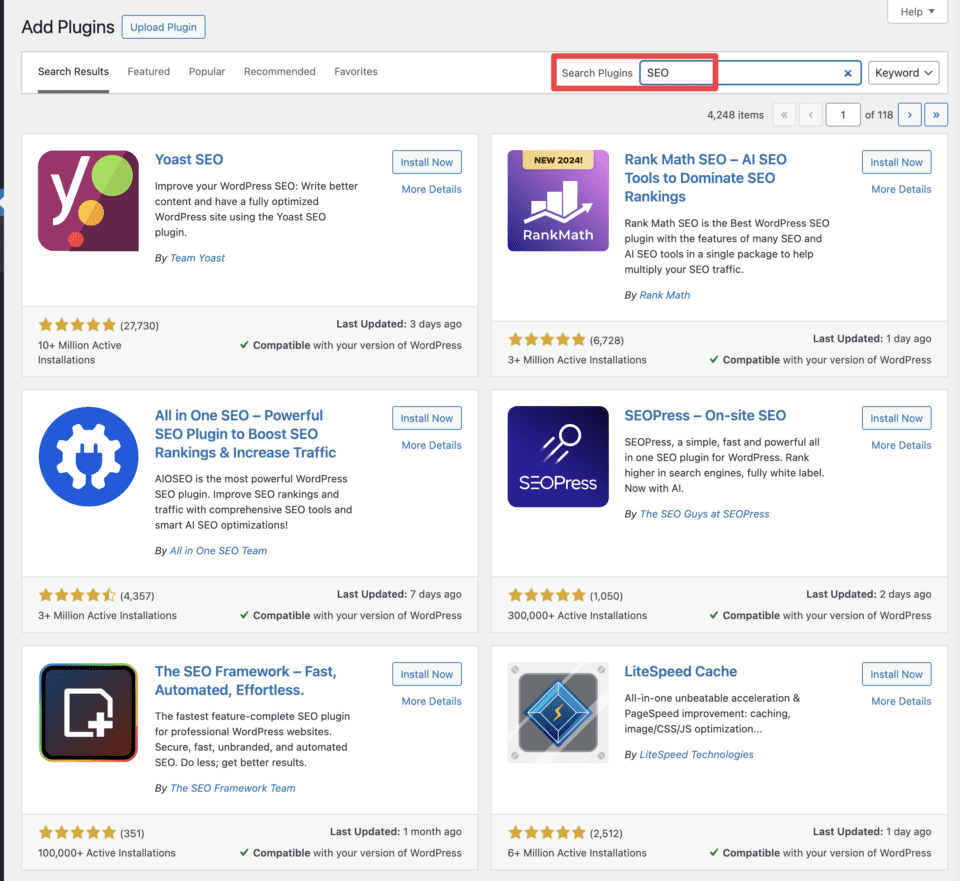
Task: View More Details for The SEO Framework
Action: pyautogui.click(x=432, y=701)
